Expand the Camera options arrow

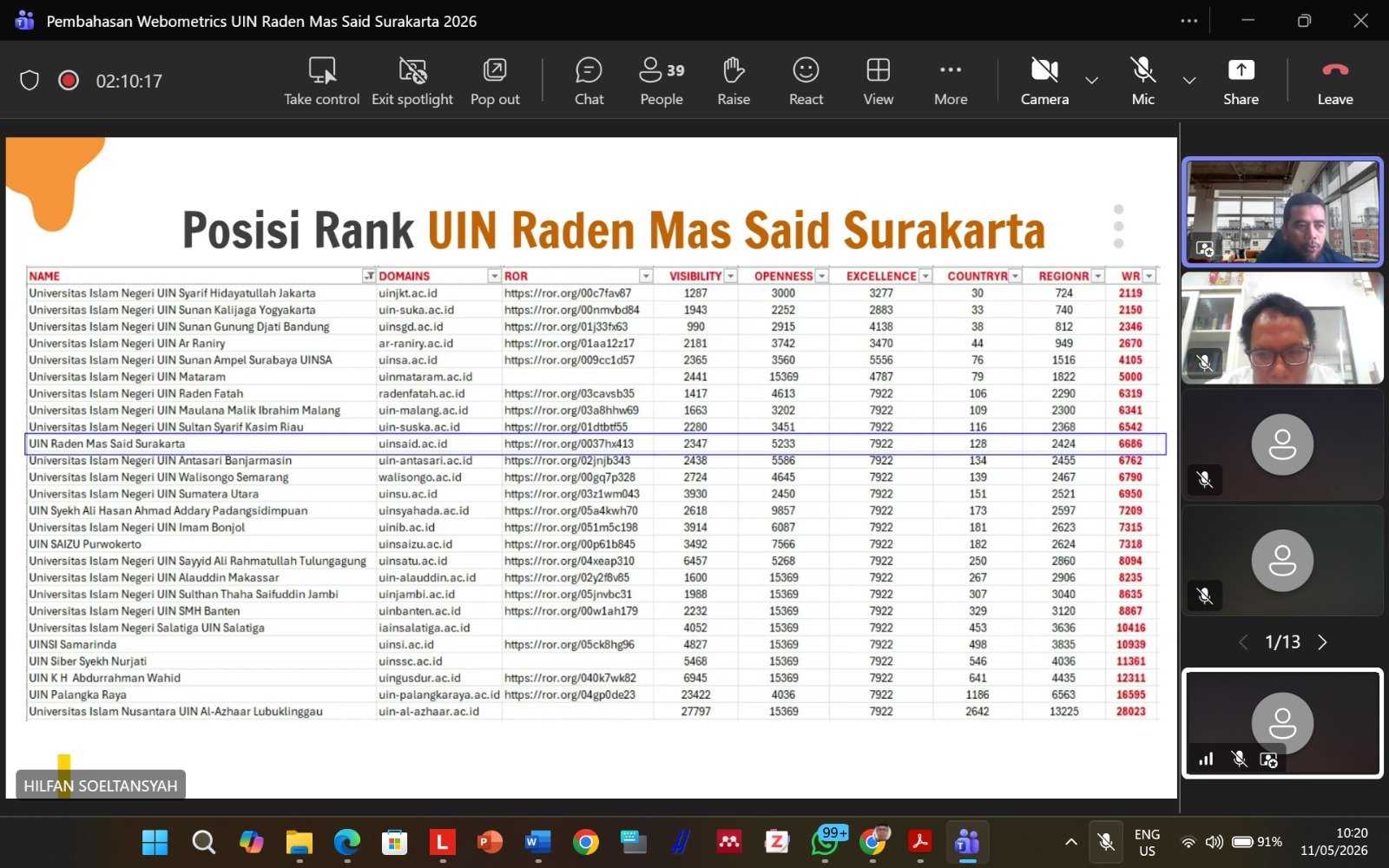pos(1092,81)
